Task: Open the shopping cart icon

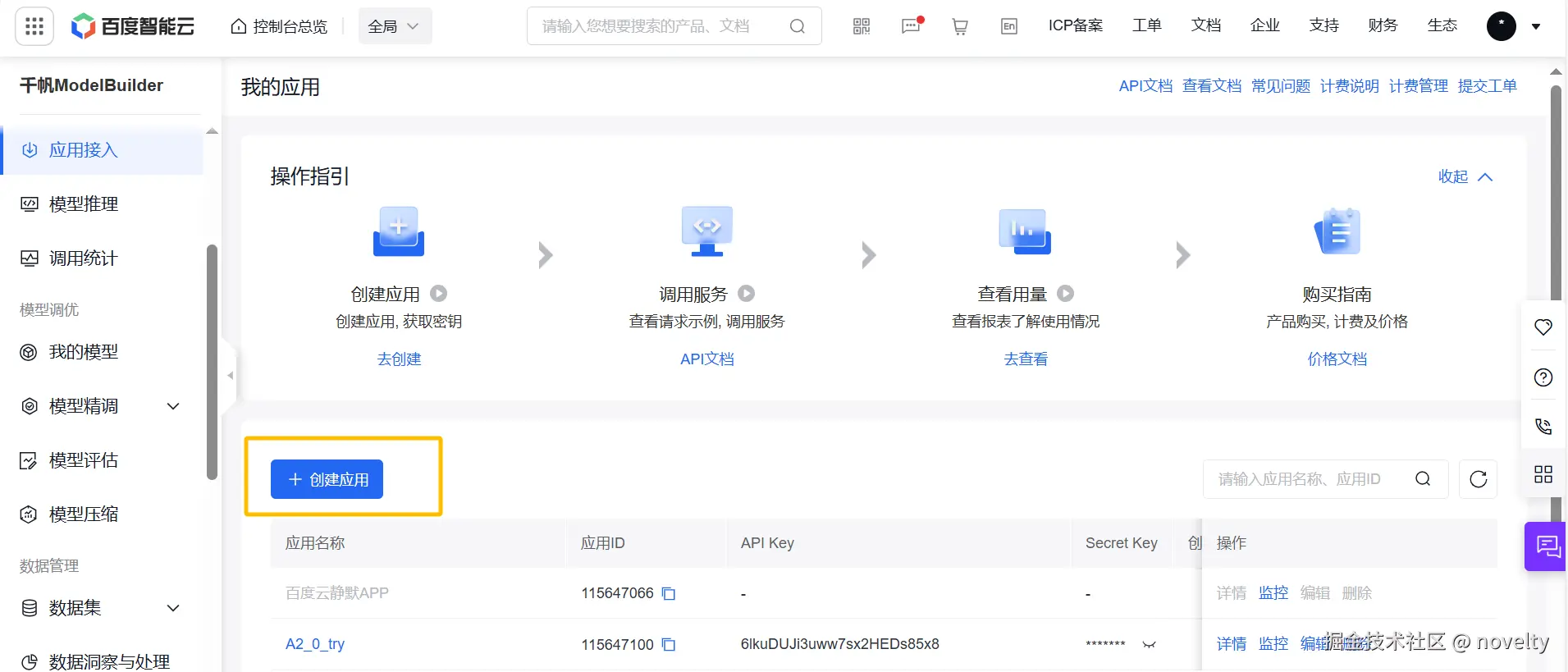Action: [x=960, y=26]
